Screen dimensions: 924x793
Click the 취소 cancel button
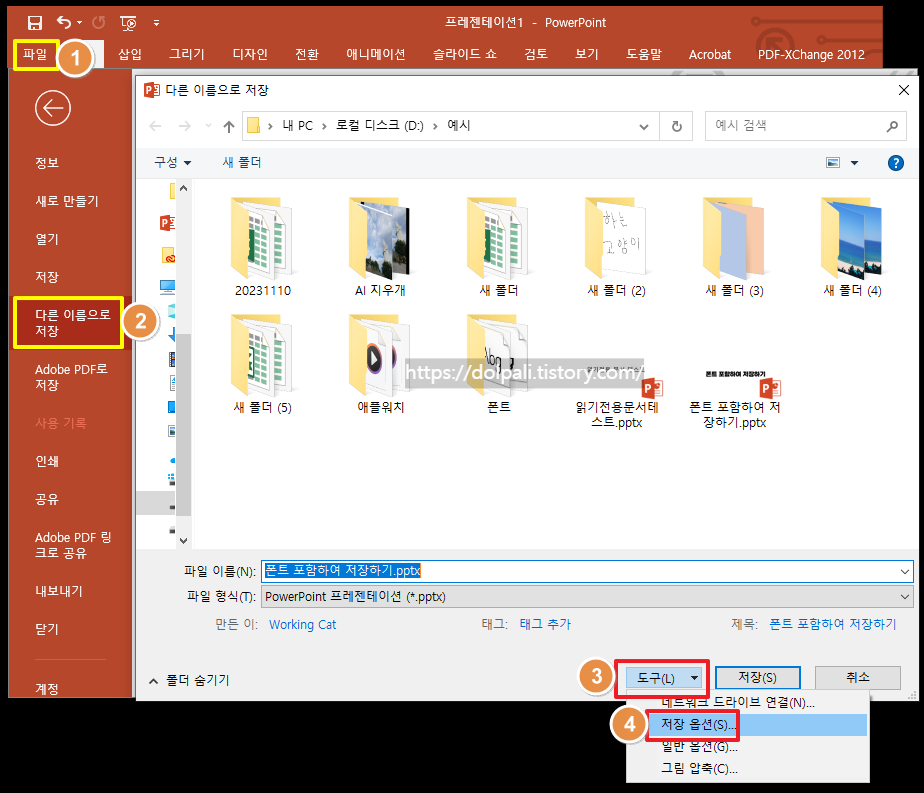coord(857,678)
